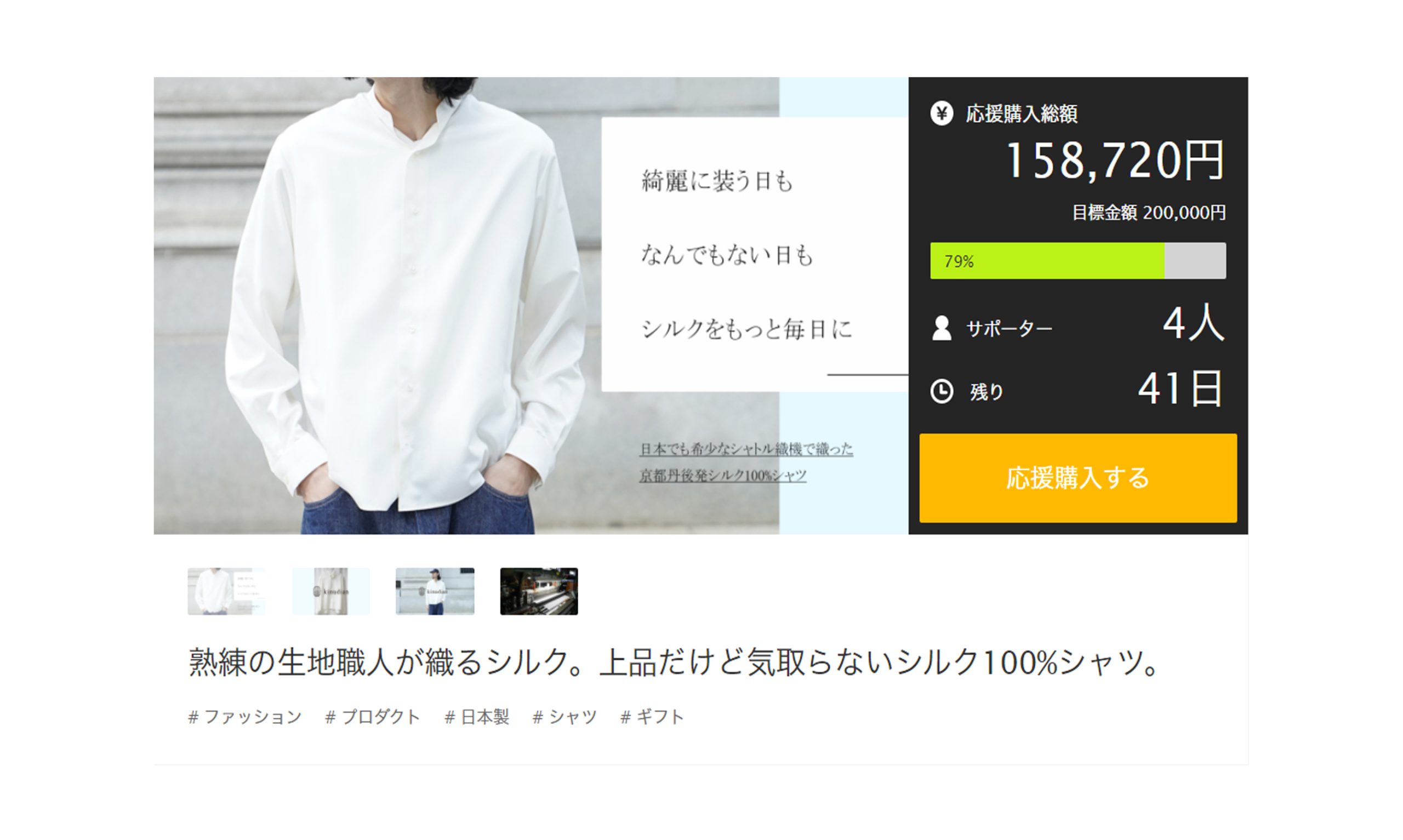This screenshot has width=1403, height=840.
Task: Click the 4人 supporter count
Action: pos(1194,323)
